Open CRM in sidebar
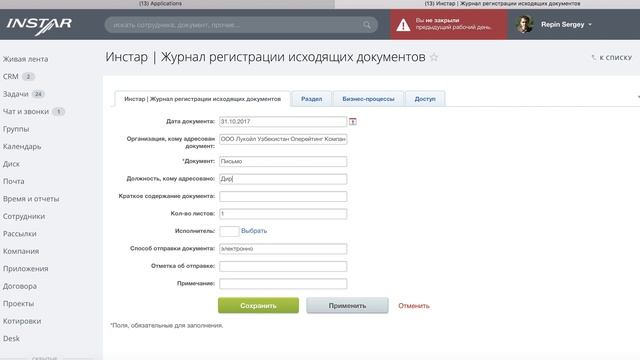Viewport: 640px width, 360px height. 11,76
